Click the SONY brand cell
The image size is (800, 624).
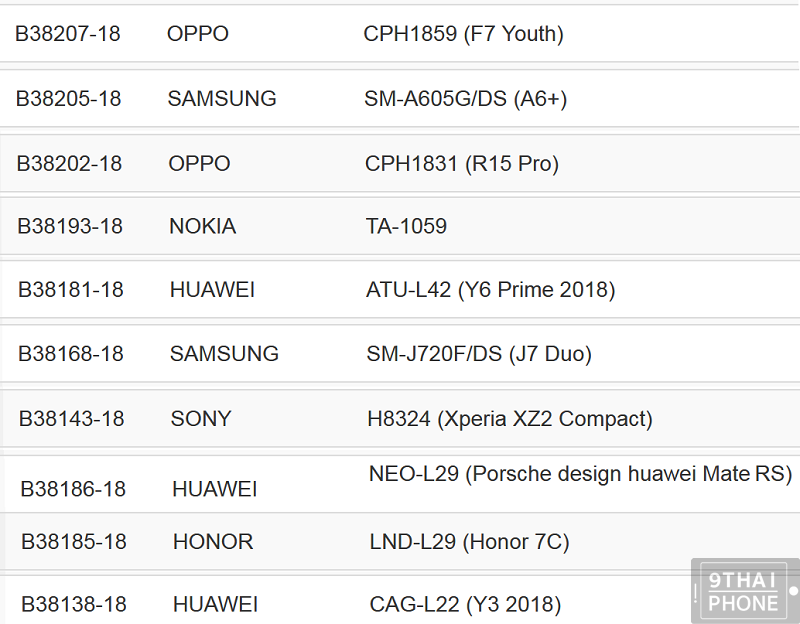201,419
